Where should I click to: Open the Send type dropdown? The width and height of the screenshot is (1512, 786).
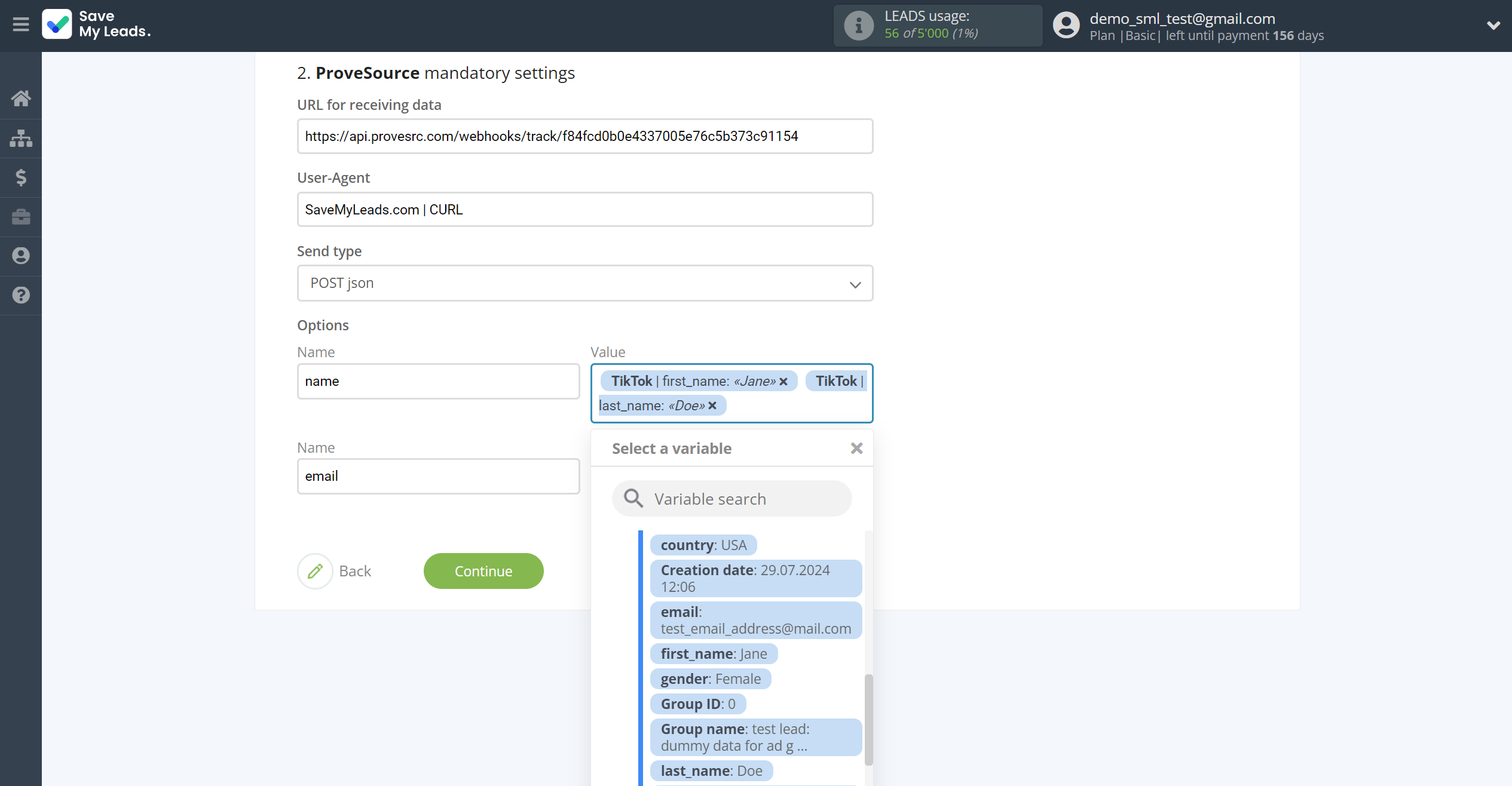point(585,283)
